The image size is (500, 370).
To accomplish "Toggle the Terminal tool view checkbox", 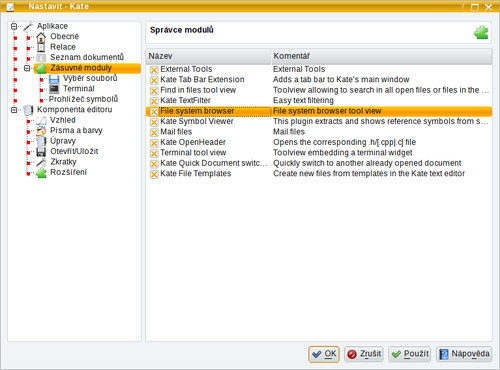I will tap(154, 153).
